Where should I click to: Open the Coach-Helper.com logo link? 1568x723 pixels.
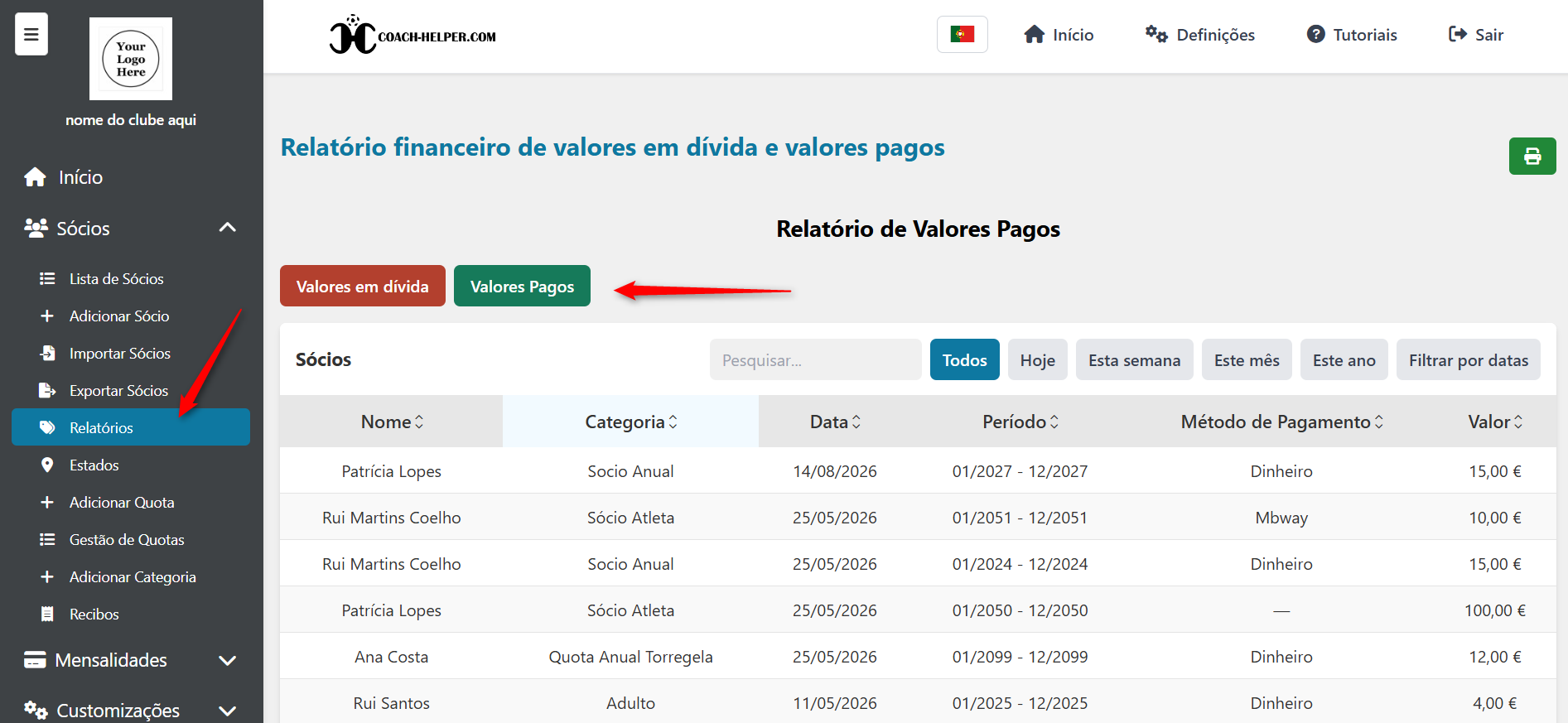(413, 35)
